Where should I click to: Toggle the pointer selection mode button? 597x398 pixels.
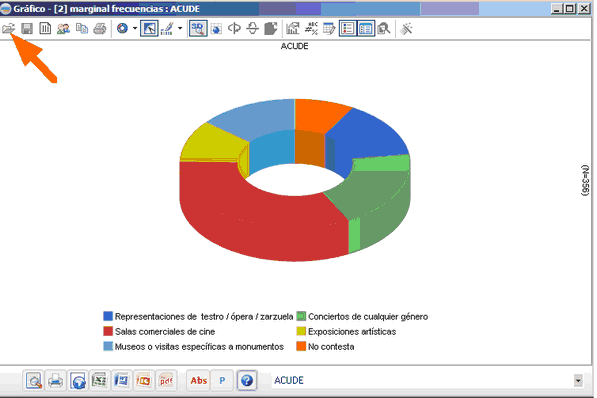click(149, 29)
